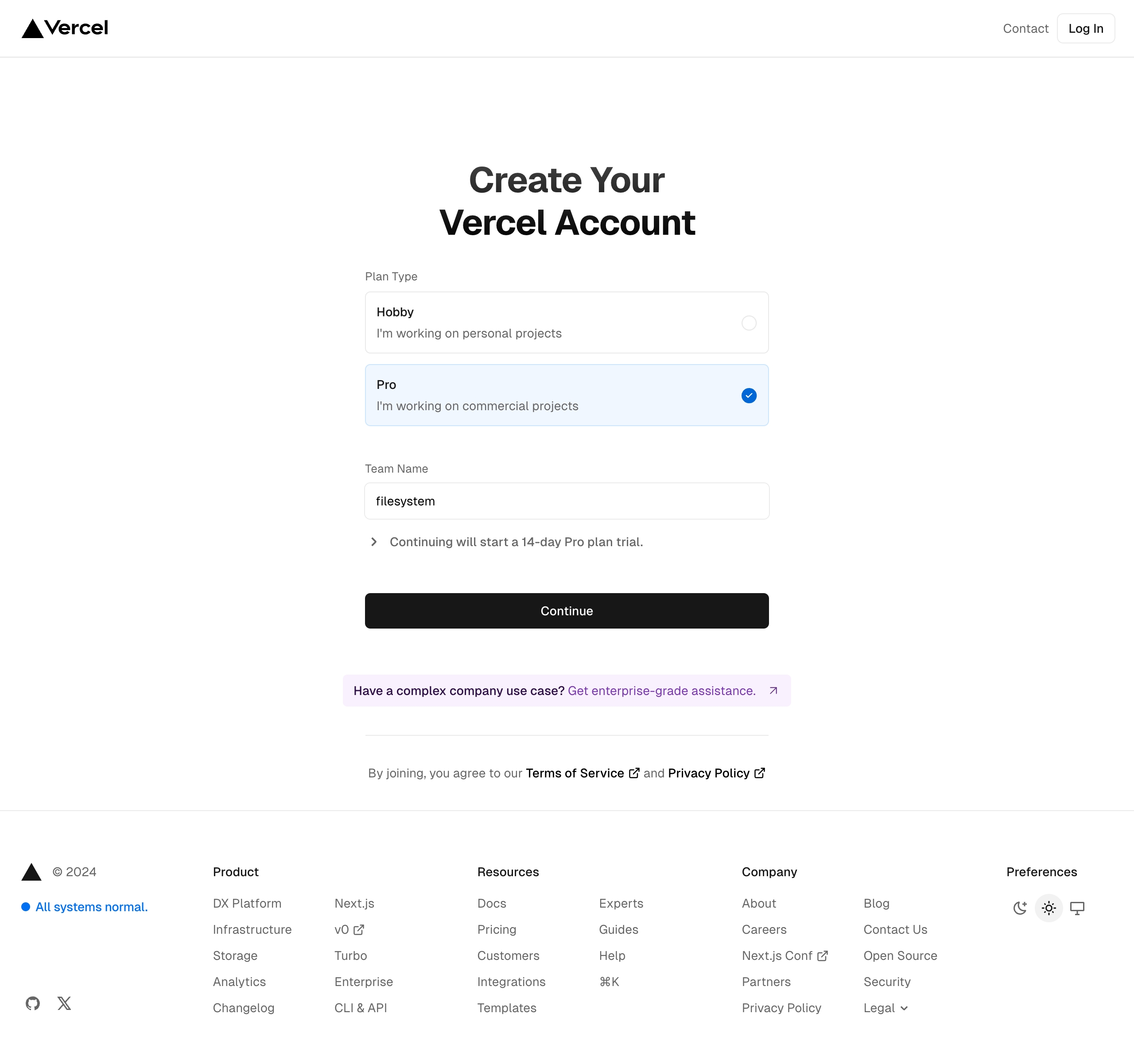Select the Pro commercial projects card
This screenshot has width=1134, height=1064.
click(567, 395)
